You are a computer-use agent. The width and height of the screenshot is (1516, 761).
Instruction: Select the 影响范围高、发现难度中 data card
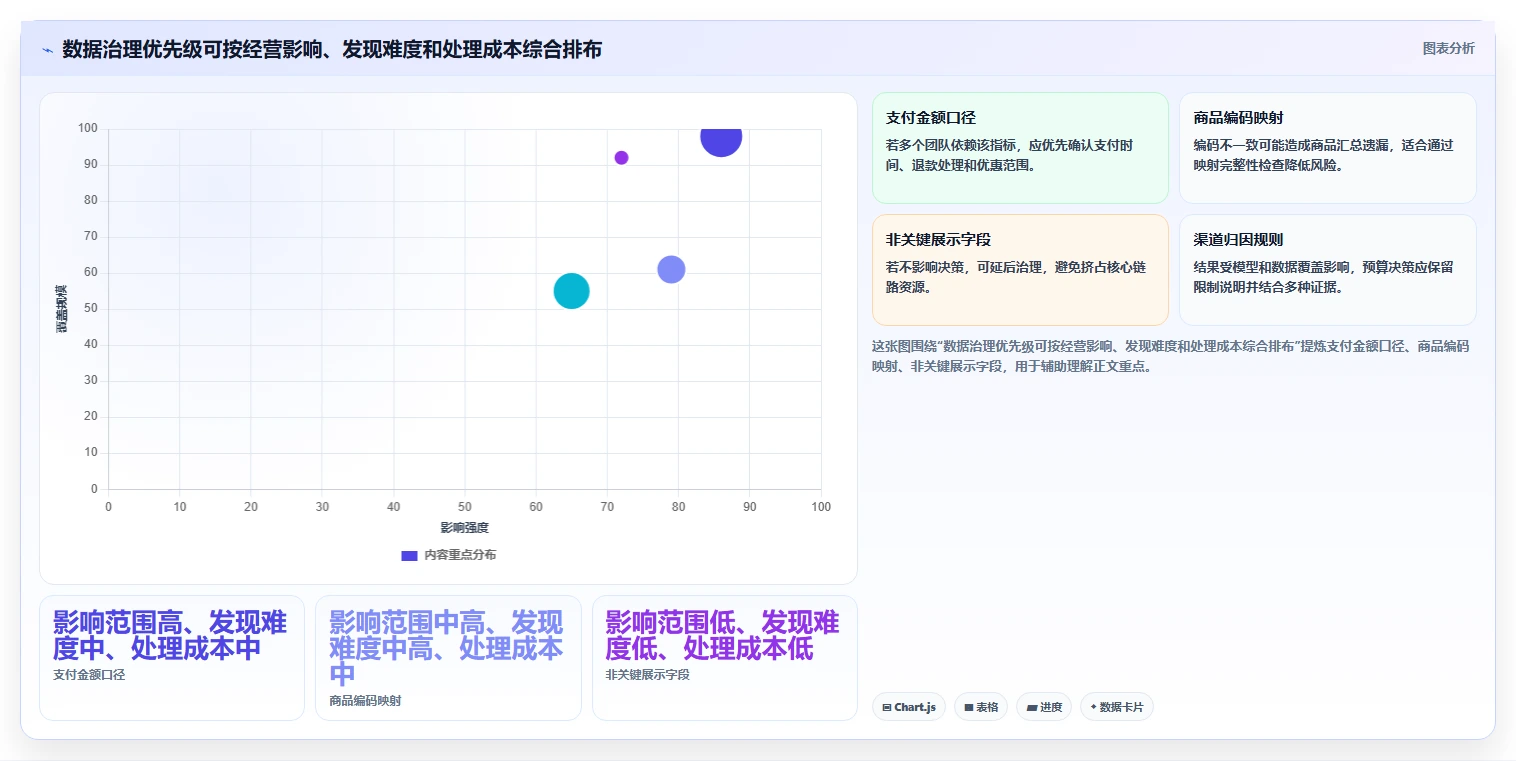click(x=172, y=658)
